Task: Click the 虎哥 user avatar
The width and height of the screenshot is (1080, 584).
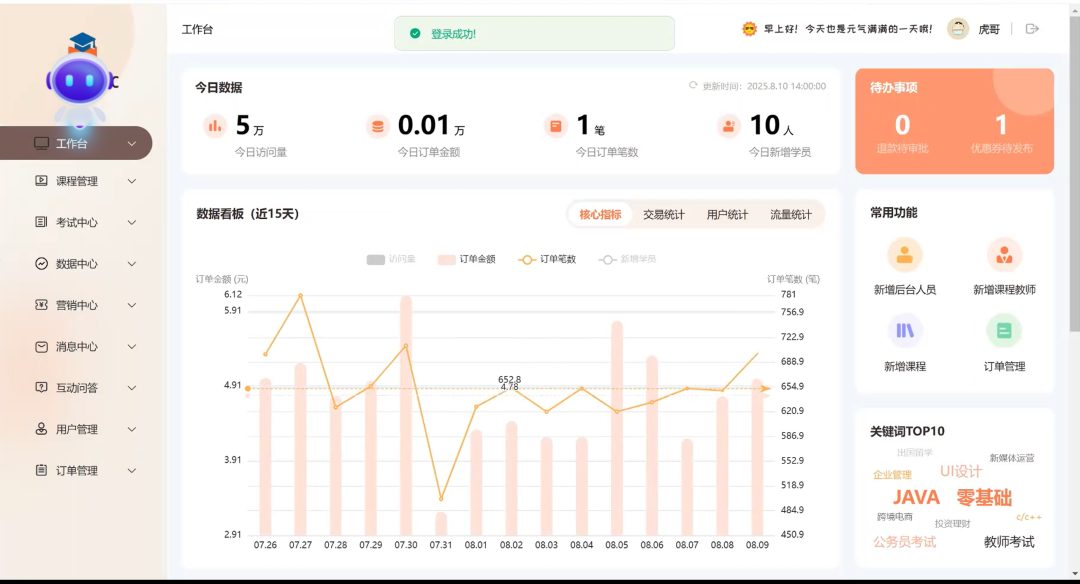Action: (x=957, y=29)
